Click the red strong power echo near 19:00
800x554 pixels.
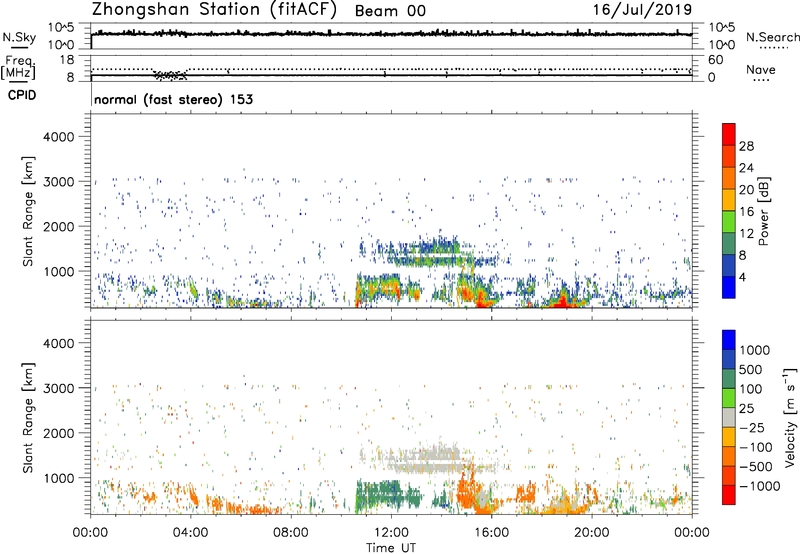pyautogui.click(x=561, y=301)
